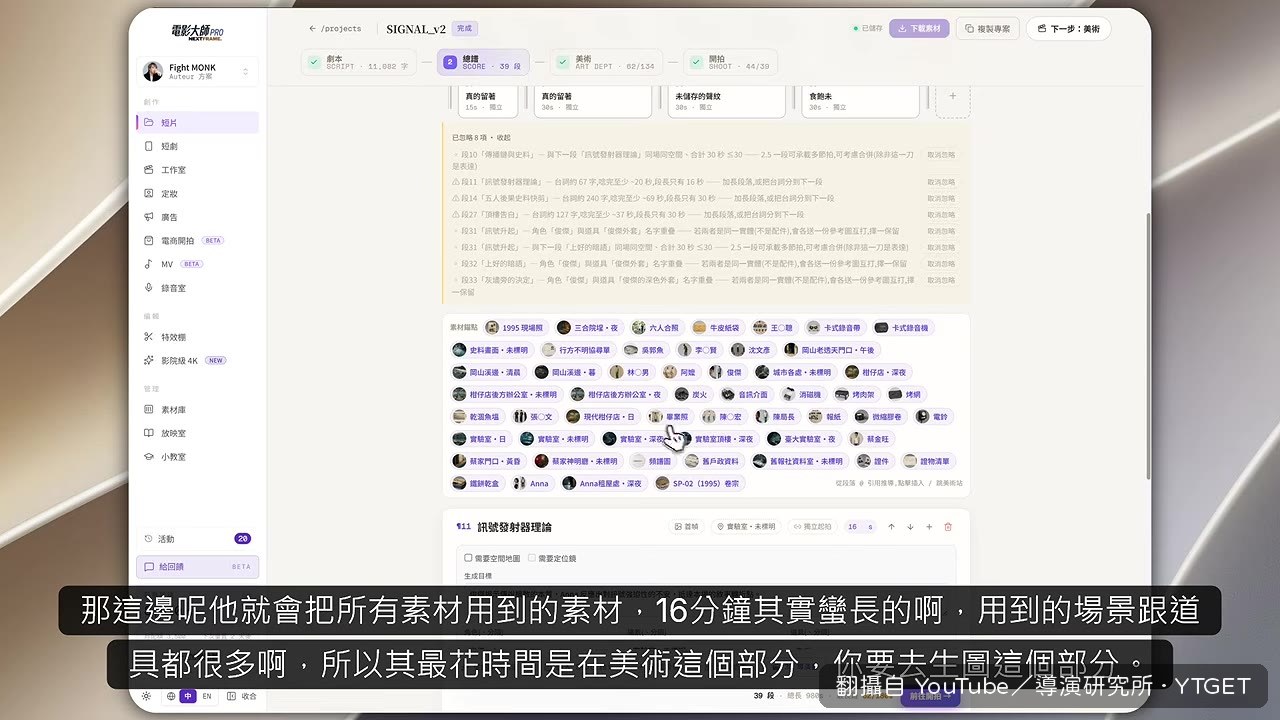Insert 臺大實驗室・夜 asset chip
The height and width of the screenshot is (720, 1280).
pos(803,439)
